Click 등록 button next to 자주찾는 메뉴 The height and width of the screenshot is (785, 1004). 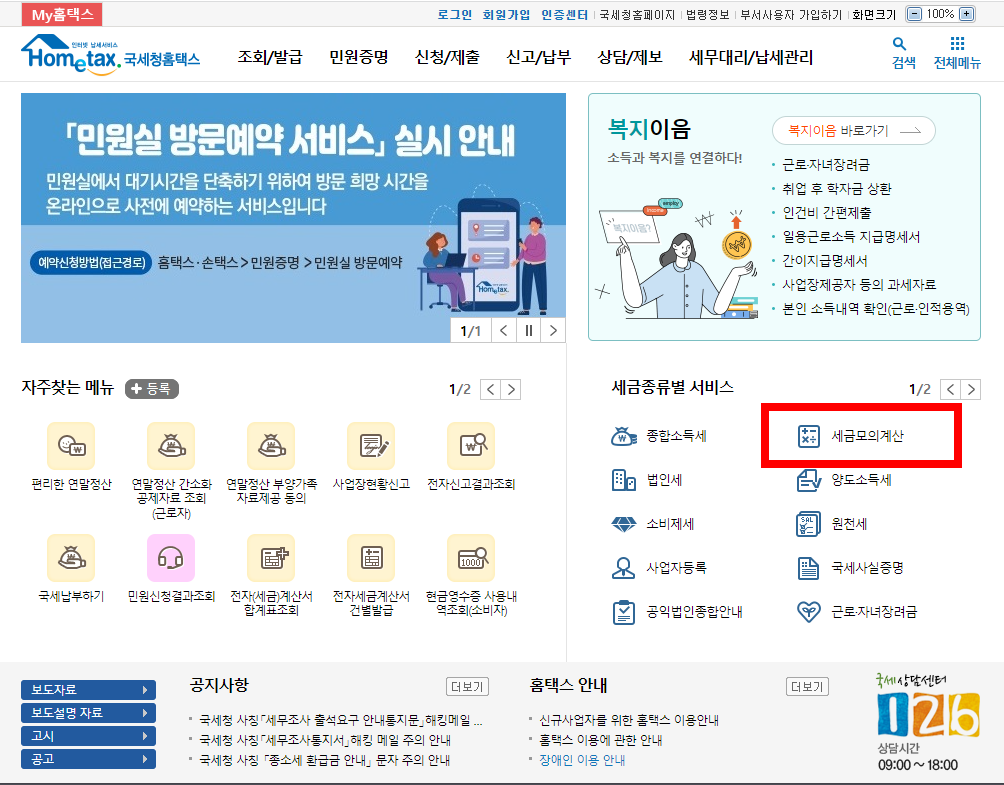pyautogui.click(x=152, y=389)
